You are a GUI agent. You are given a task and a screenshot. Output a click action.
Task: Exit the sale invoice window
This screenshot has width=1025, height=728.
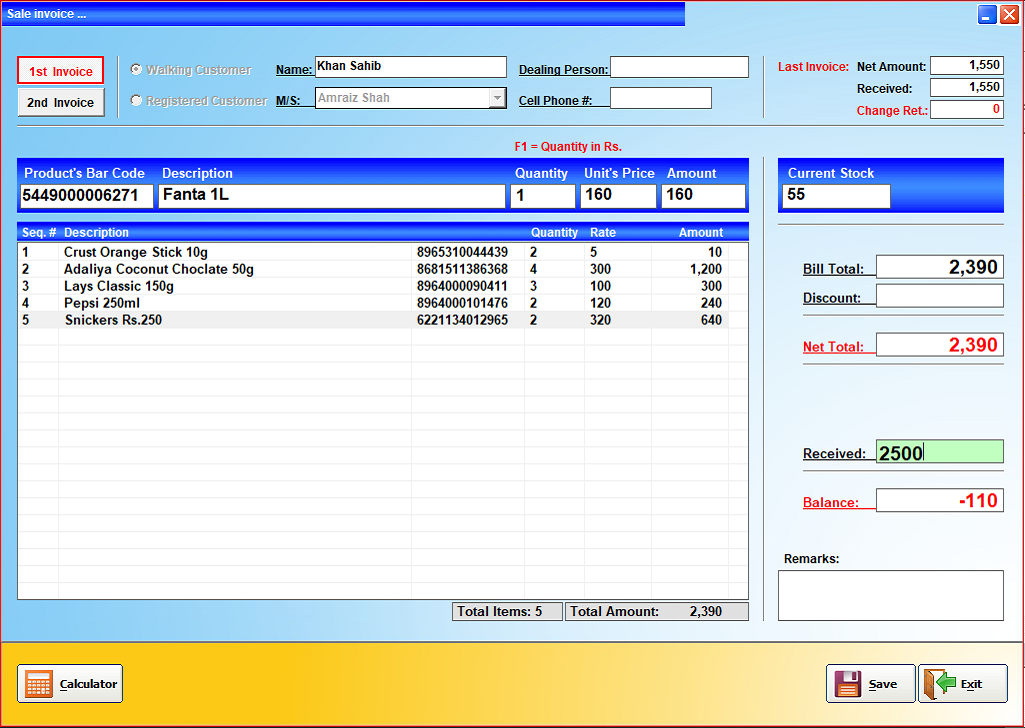click(963, 684)
